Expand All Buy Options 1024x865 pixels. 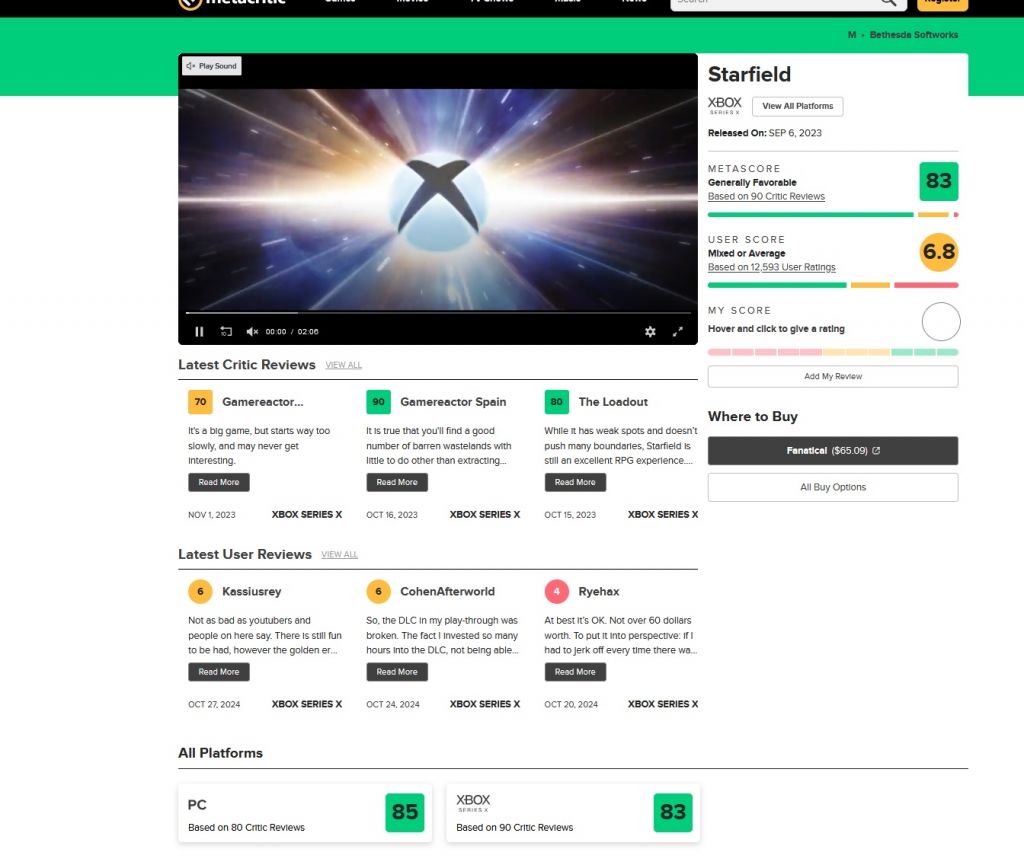[x=832, y=487]
